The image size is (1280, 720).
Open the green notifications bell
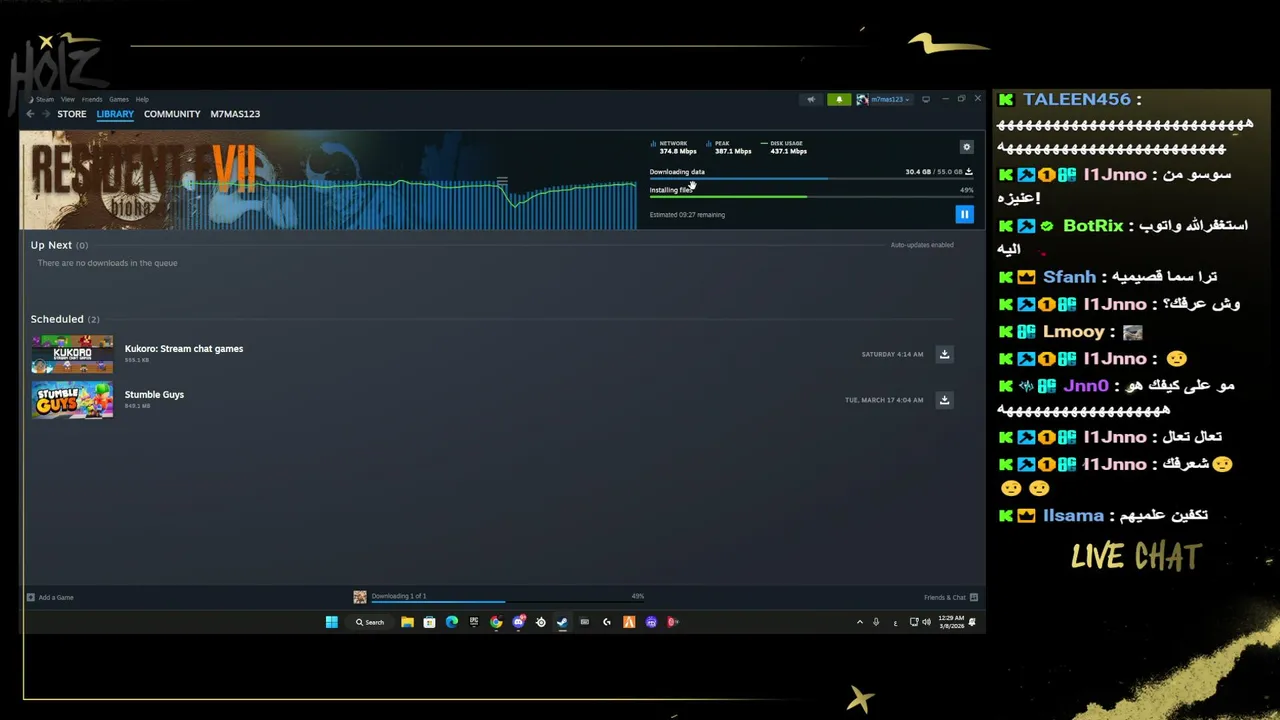point(839,99)
